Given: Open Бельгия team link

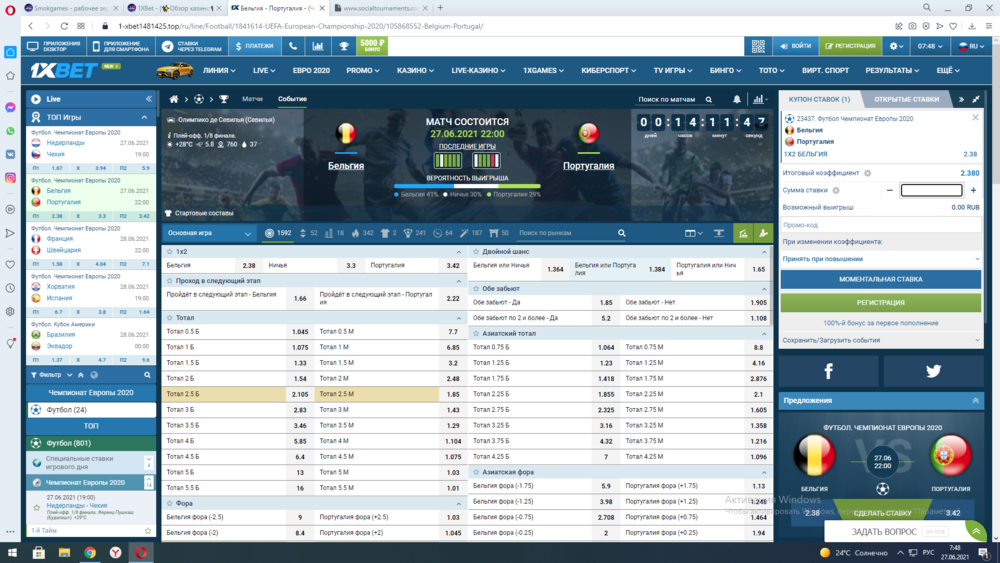Looking at the screenshot, I should click(x=346, y=166).
